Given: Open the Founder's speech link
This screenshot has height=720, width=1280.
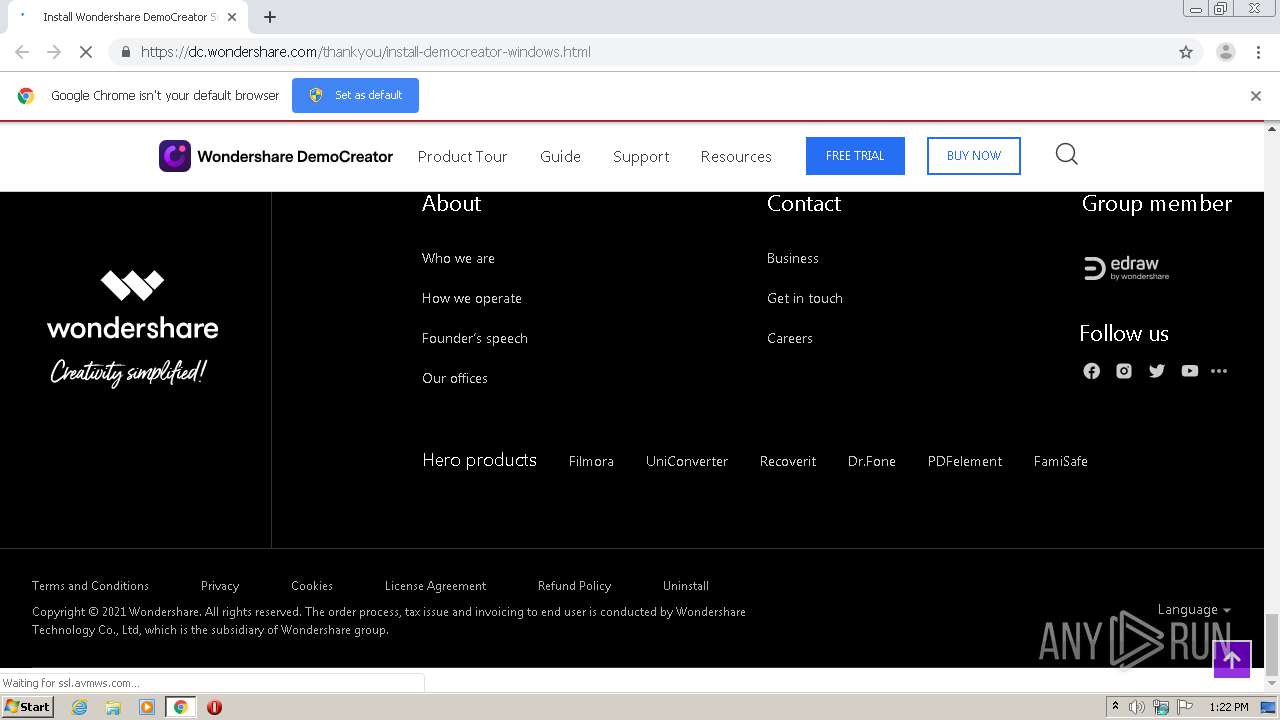Looking at the screenshot, I should (x=475, y=338).
